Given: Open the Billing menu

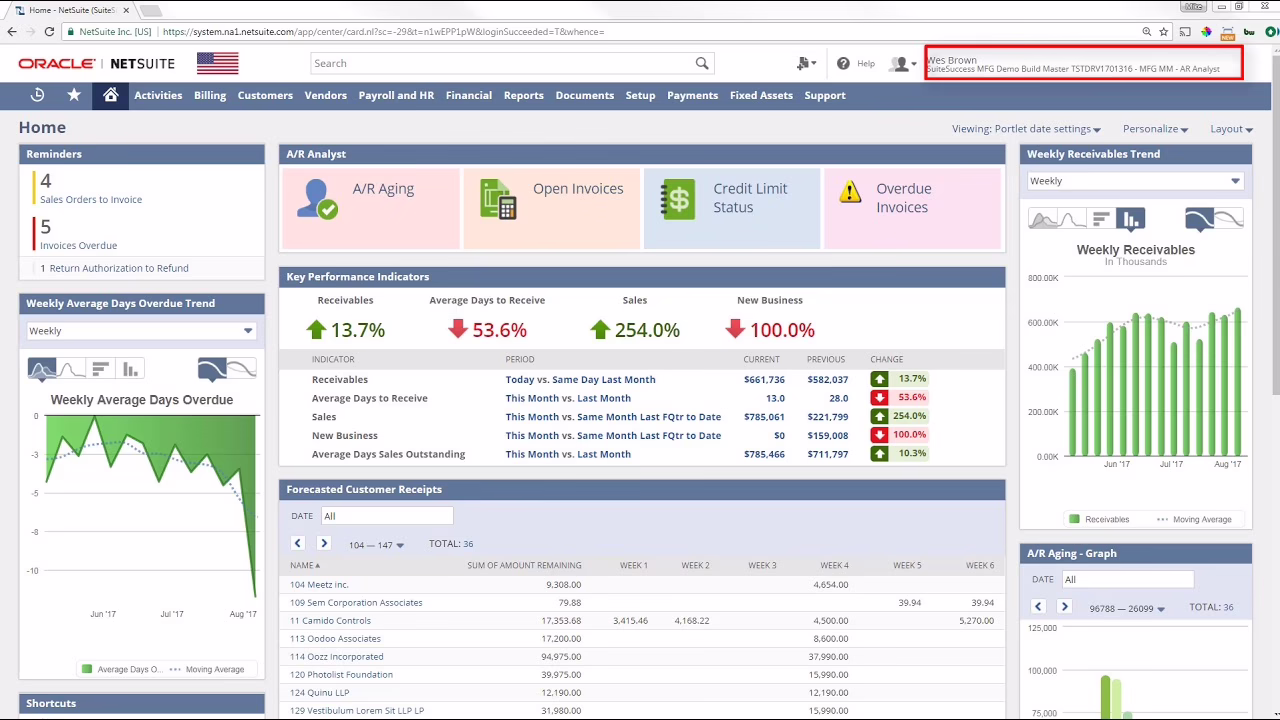Looking at the screenshot, I should click(210, 95).
